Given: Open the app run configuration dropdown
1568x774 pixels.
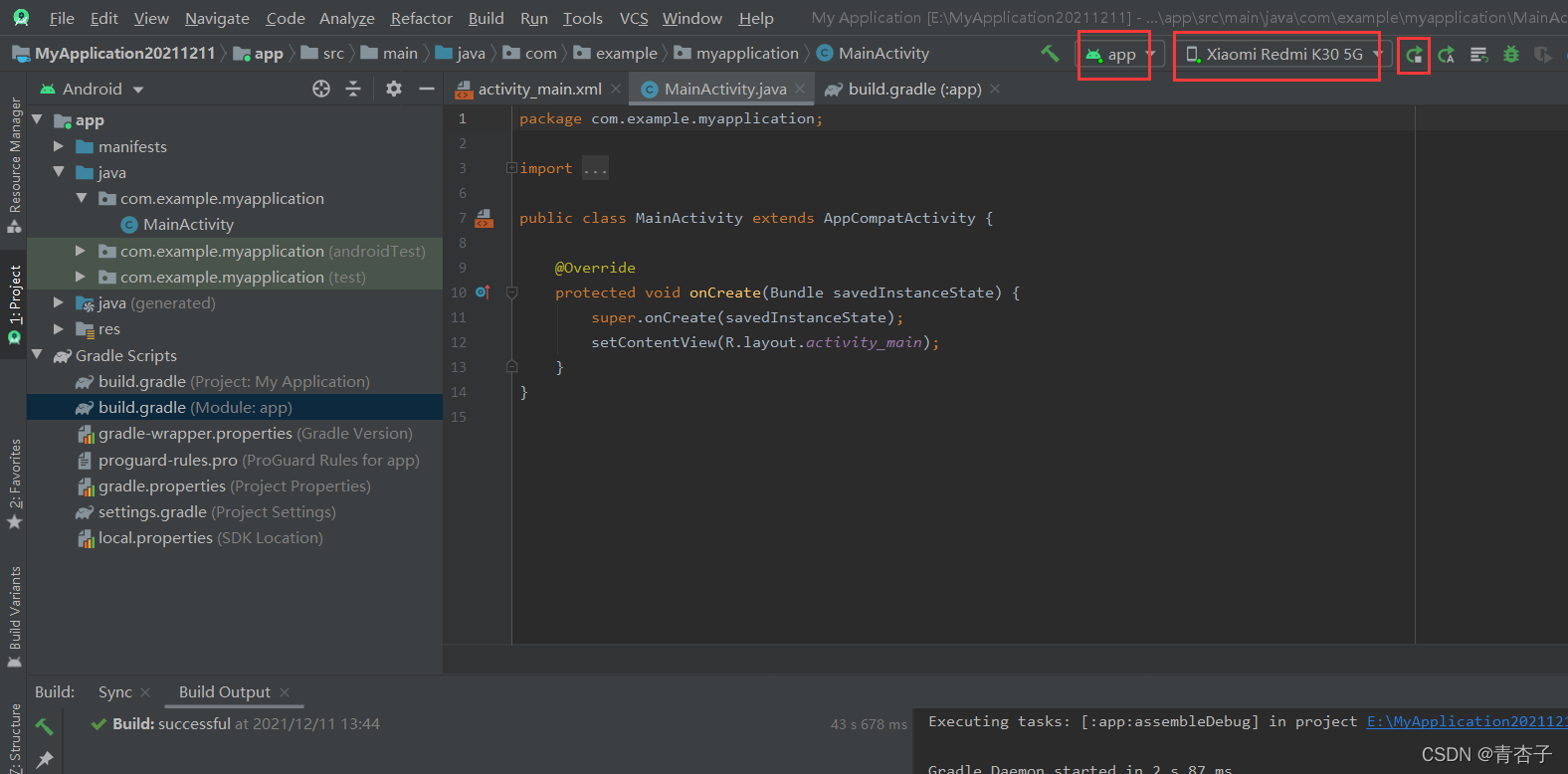Looking at the screenshot, I should coord(1120,55).
